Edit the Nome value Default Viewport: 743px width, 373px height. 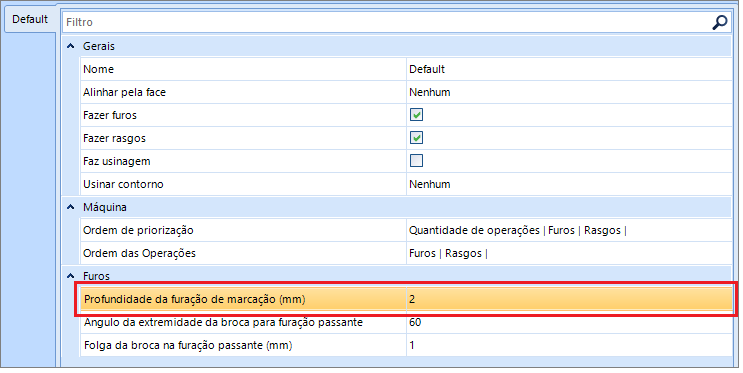[569, 69]
